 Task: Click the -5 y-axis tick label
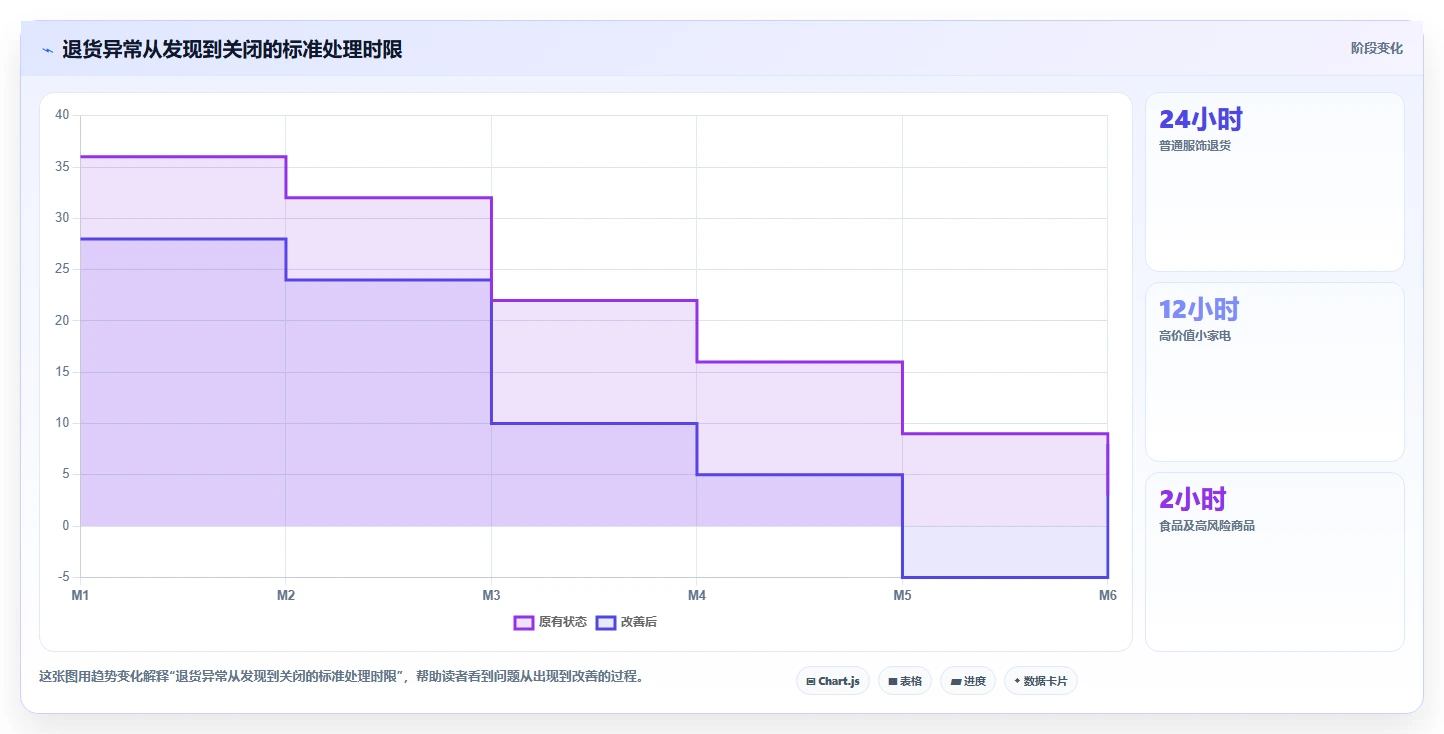pos(64,577)
